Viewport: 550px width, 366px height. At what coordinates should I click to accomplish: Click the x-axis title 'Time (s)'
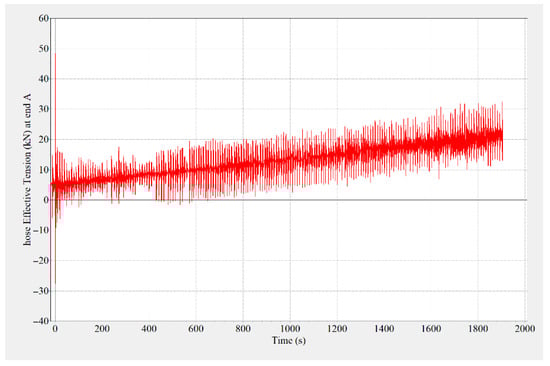pos(289,340)
